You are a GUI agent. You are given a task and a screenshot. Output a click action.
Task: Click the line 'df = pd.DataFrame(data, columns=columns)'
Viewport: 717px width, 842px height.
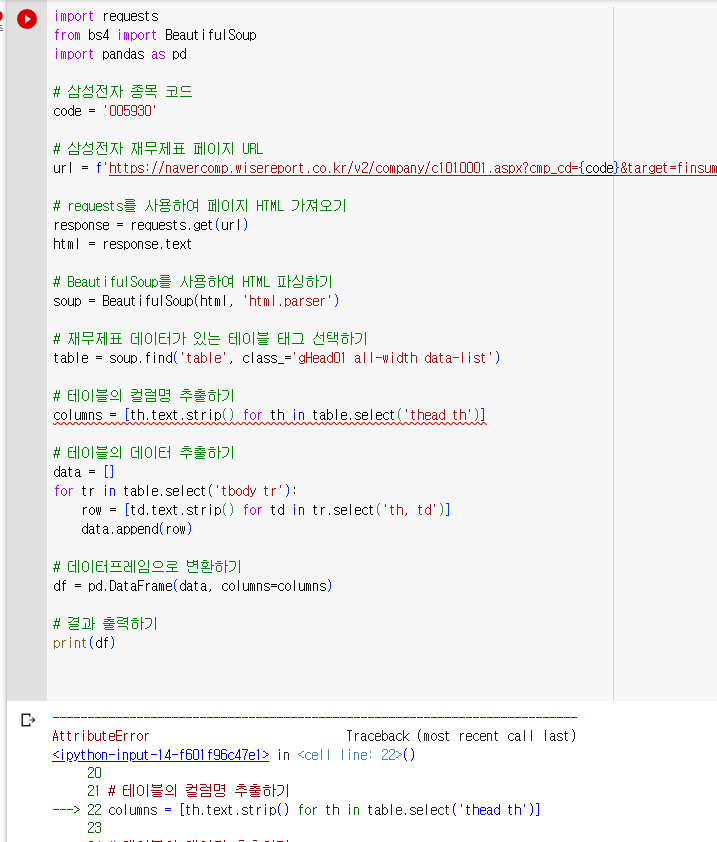click(192, 586)
